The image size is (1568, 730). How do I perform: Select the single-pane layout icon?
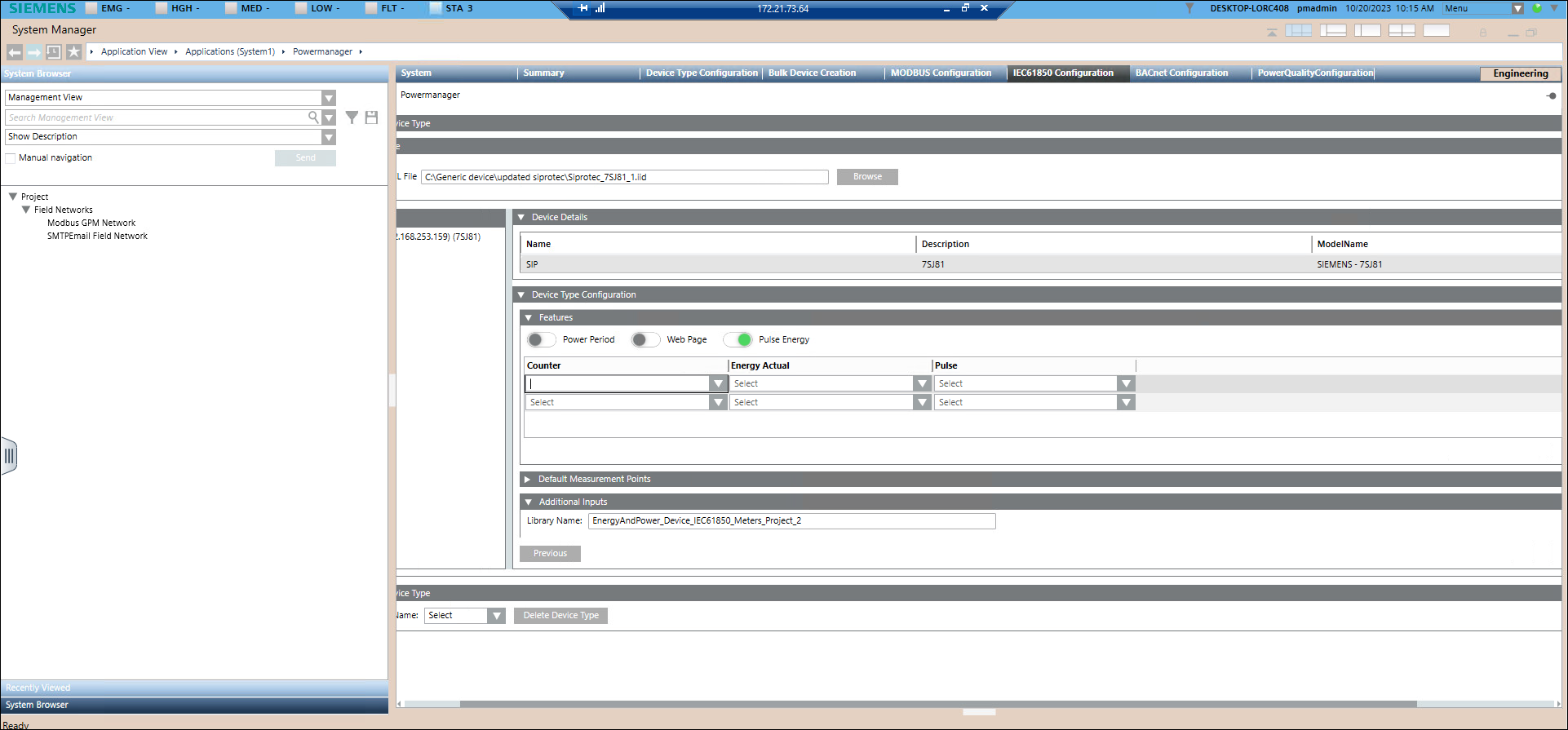pos(1436,30)
